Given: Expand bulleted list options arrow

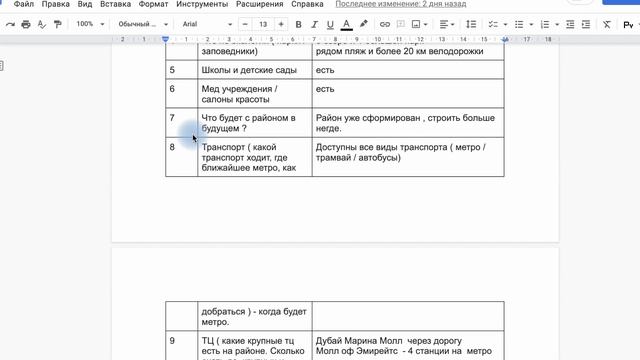Looking at the screenshot, I should coord(531,24).
